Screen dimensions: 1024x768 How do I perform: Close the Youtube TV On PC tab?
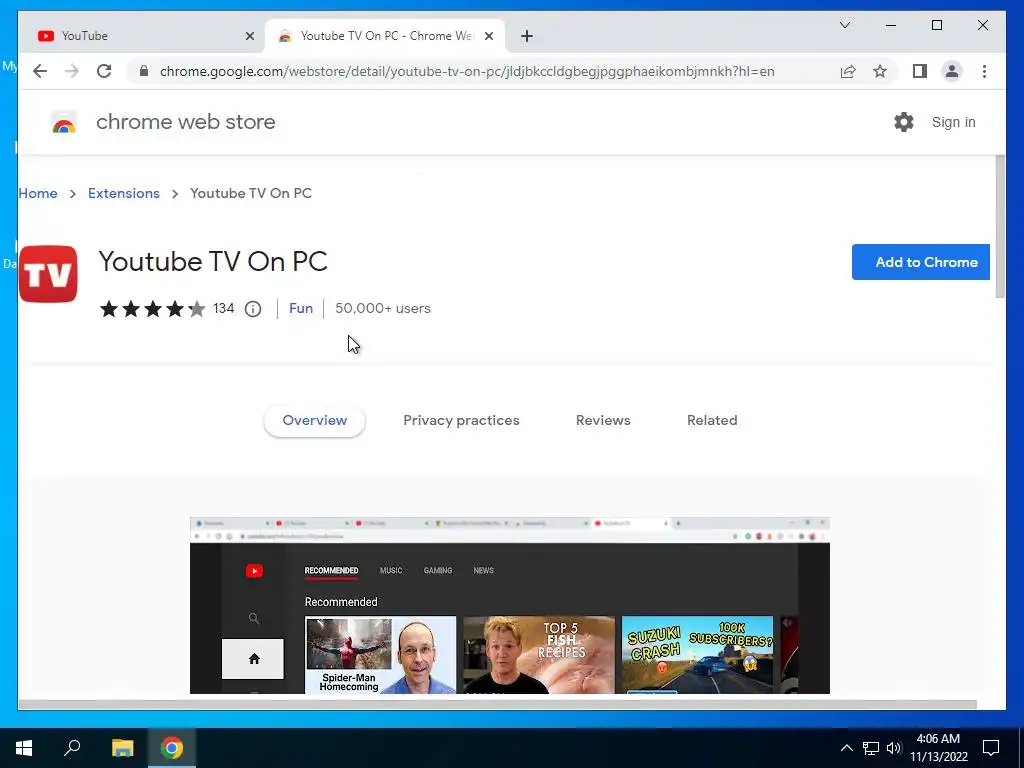tap(488, 36)
